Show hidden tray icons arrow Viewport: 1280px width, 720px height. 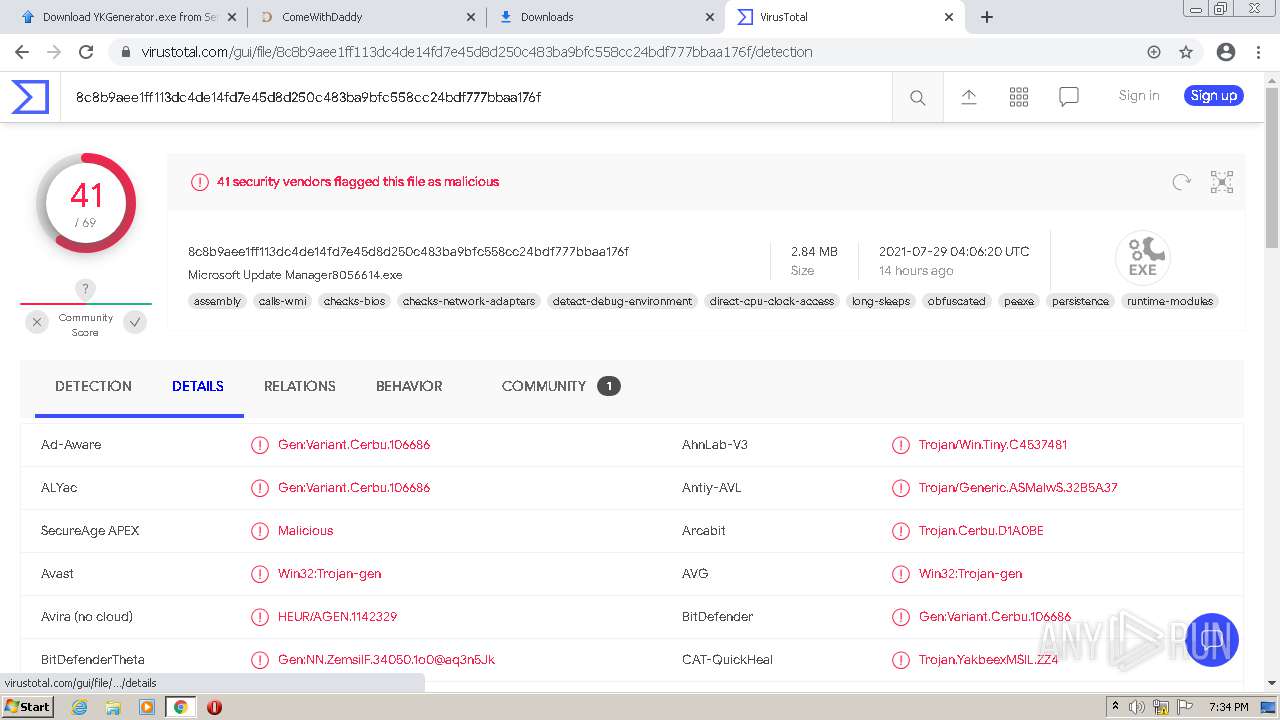(x=1115, y=707)
